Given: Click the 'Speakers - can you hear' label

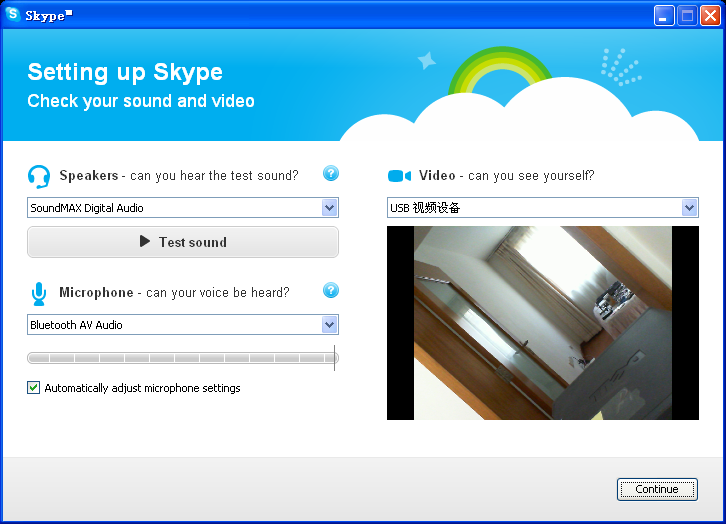Looking at the screenshot, I should coord(179,175).
